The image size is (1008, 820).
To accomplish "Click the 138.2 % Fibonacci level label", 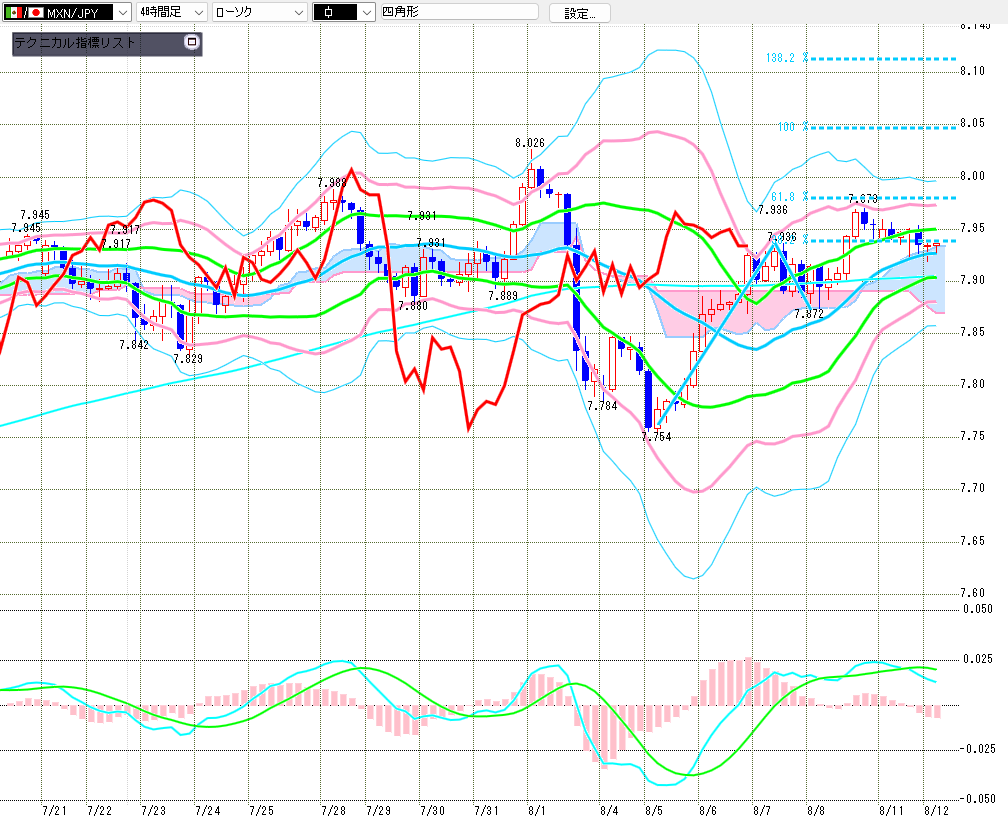I will [x=787, y=58].
